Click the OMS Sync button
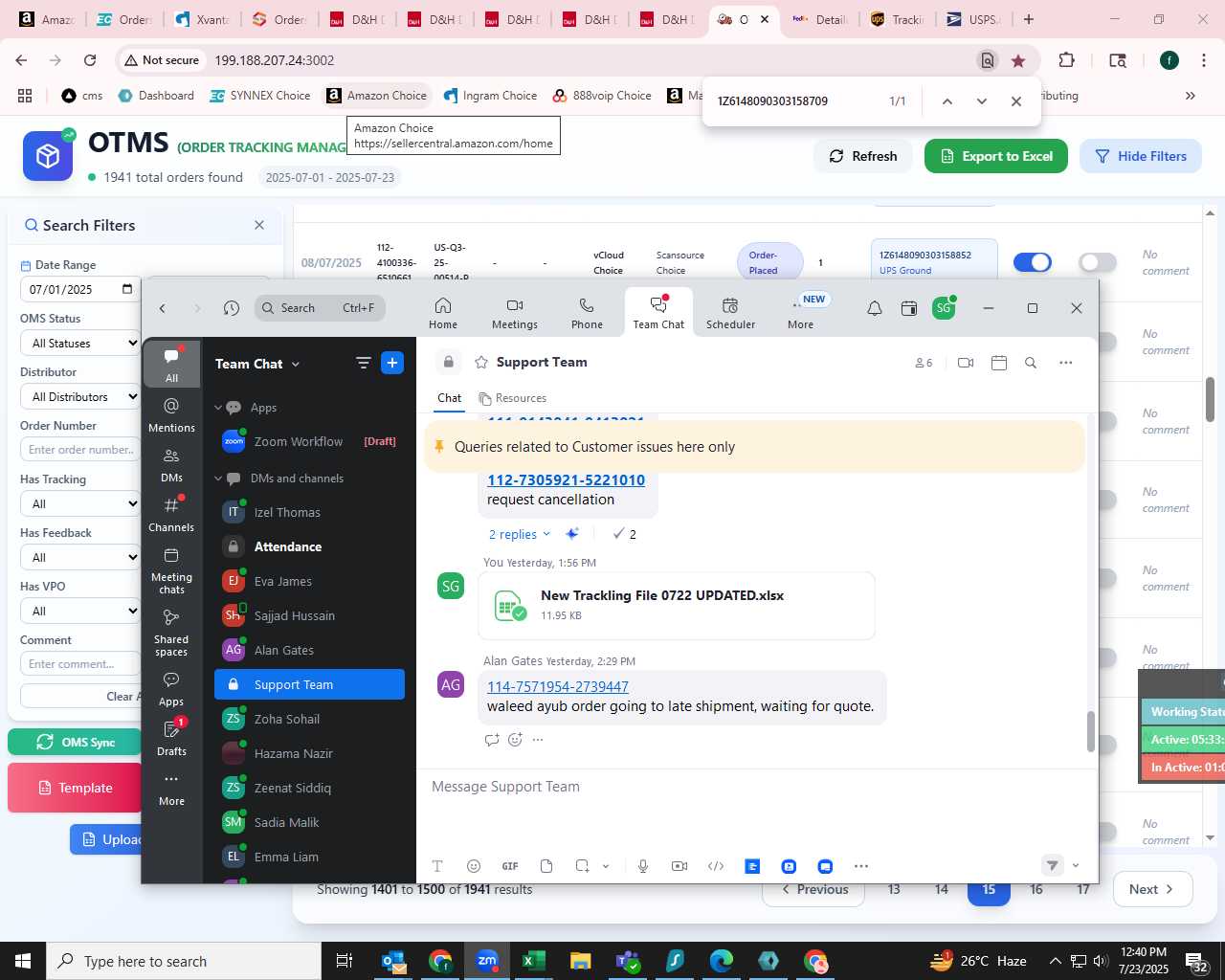This screenshot has width=1225, height=980. click(x=75, y=742)
